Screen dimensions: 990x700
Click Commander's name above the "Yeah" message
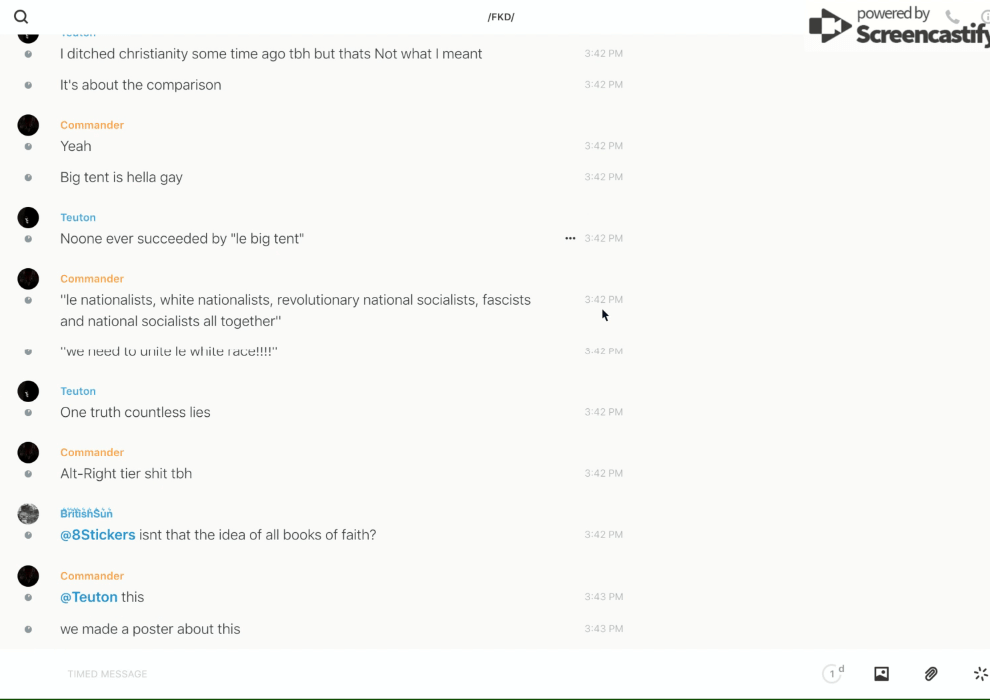pos(92,125)
